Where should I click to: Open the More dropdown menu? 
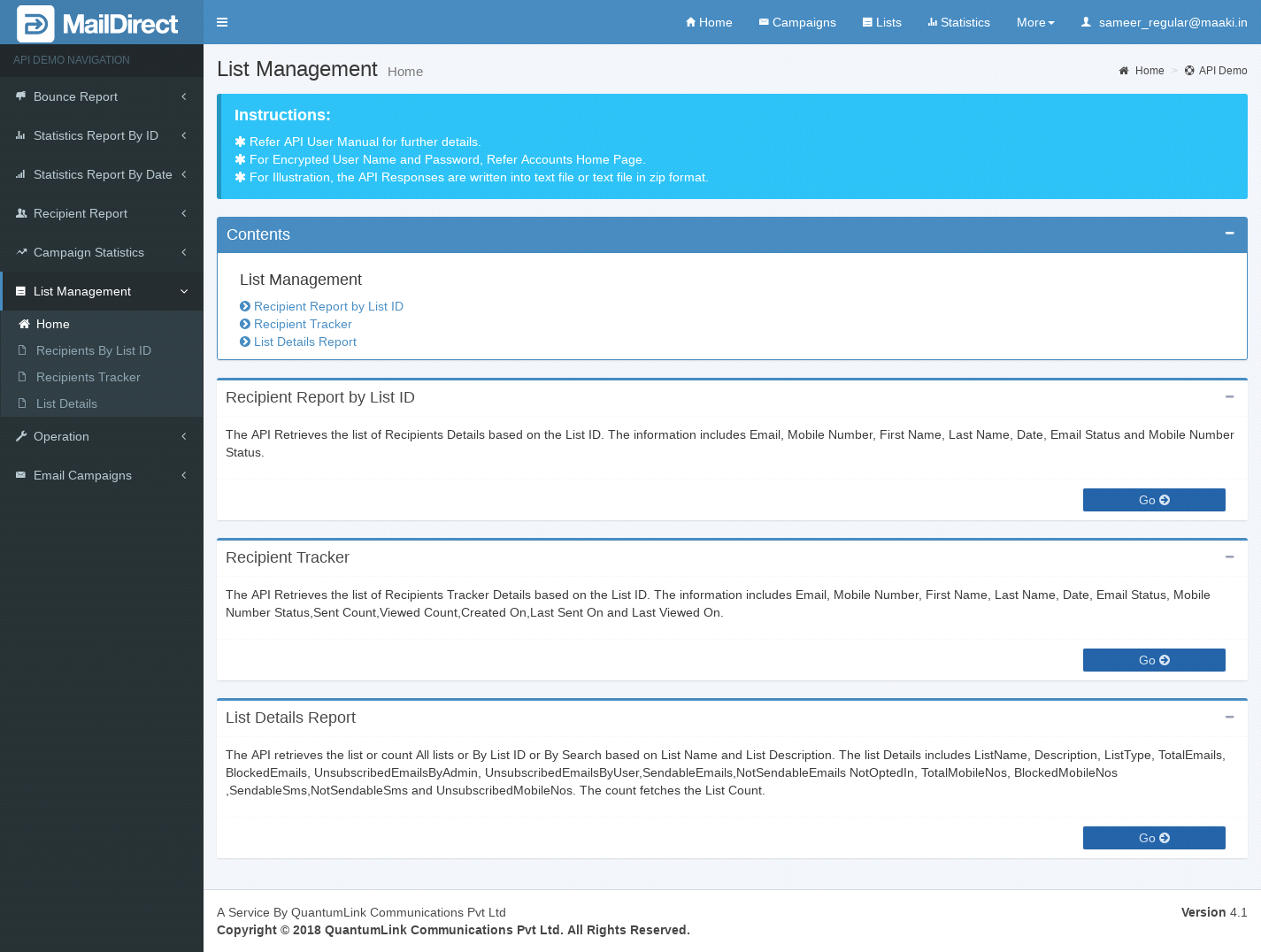click(1035, 22)
